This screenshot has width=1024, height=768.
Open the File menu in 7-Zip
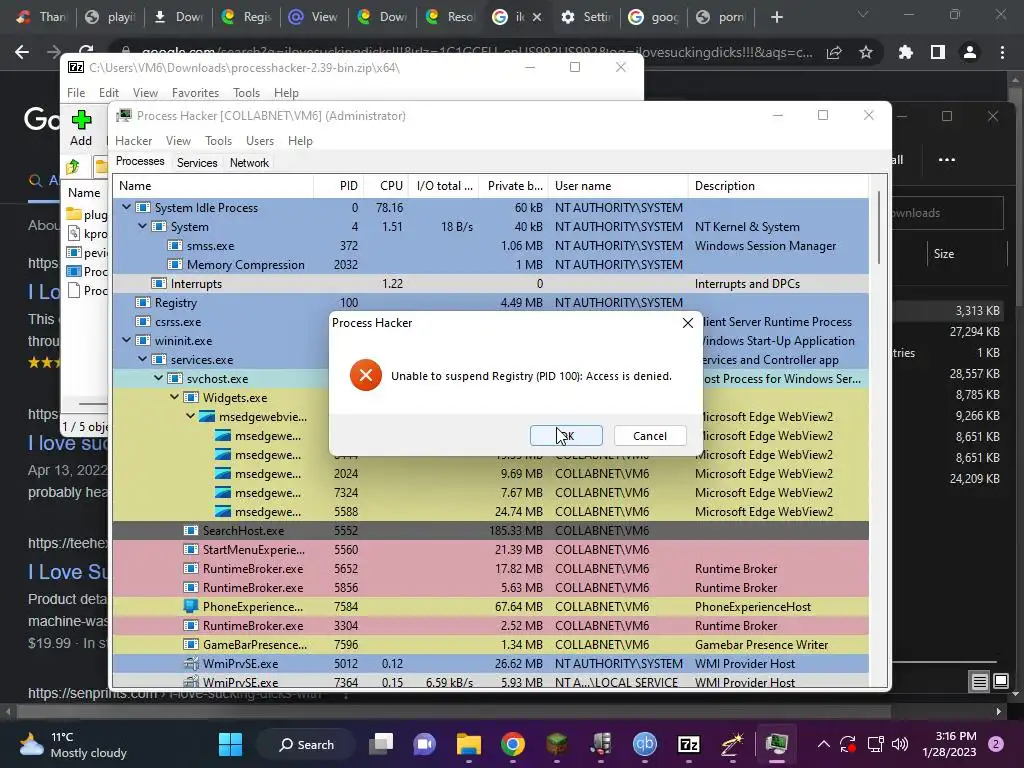pyautogui.click(x=76, y=93)
